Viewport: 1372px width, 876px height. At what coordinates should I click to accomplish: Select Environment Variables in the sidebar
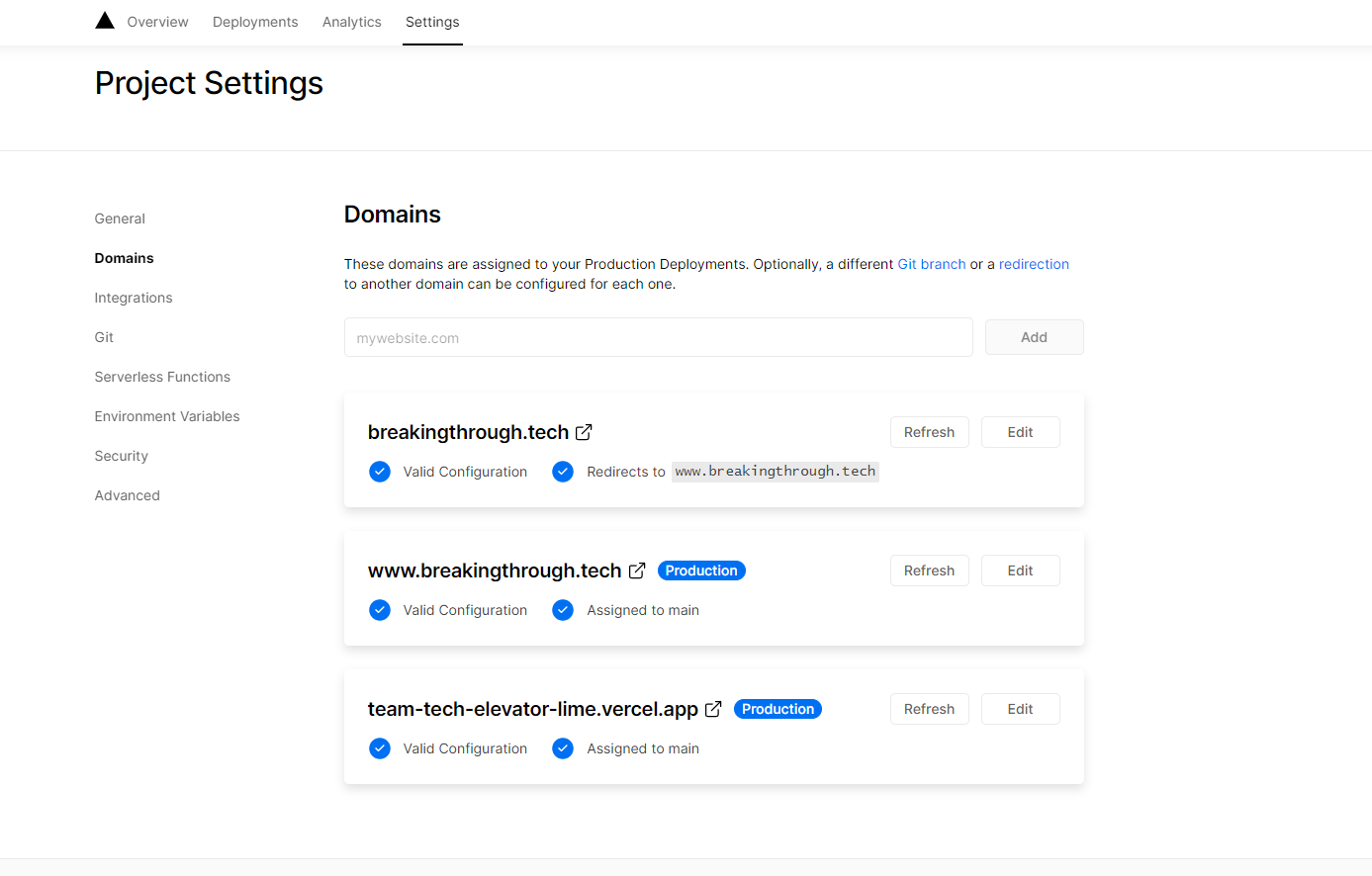(167, 416)
